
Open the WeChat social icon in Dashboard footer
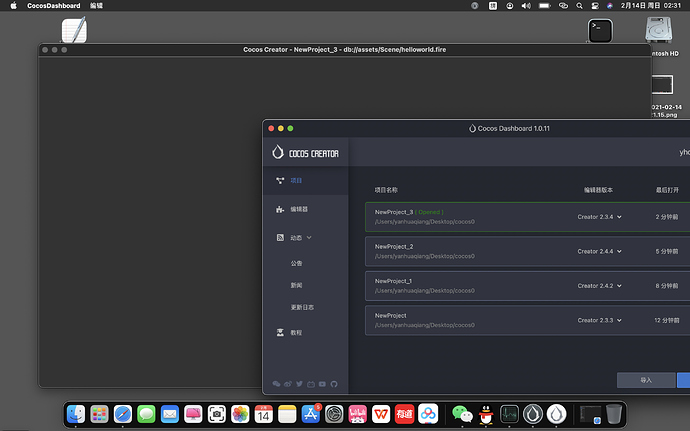click(x=276, y=384)
